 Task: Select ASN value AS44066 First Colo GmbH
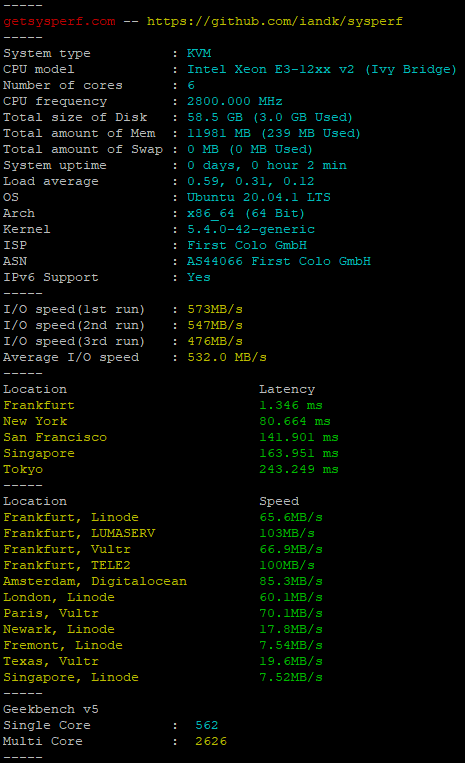[x=279, y=261]
